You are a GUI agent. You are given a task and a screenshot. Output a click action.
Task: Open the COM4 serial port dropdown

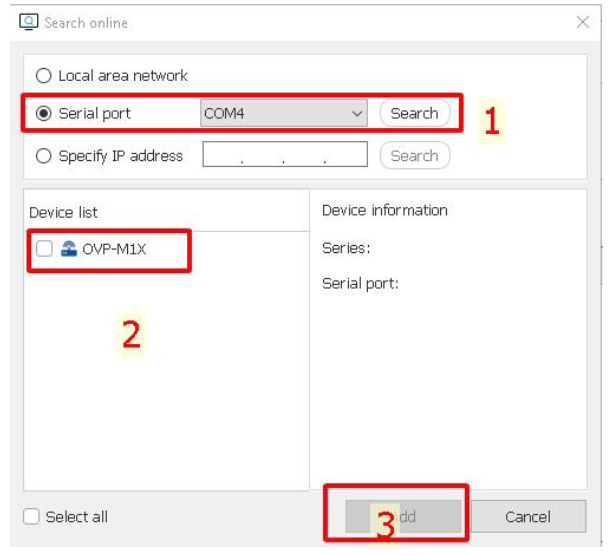click(284, 114)
